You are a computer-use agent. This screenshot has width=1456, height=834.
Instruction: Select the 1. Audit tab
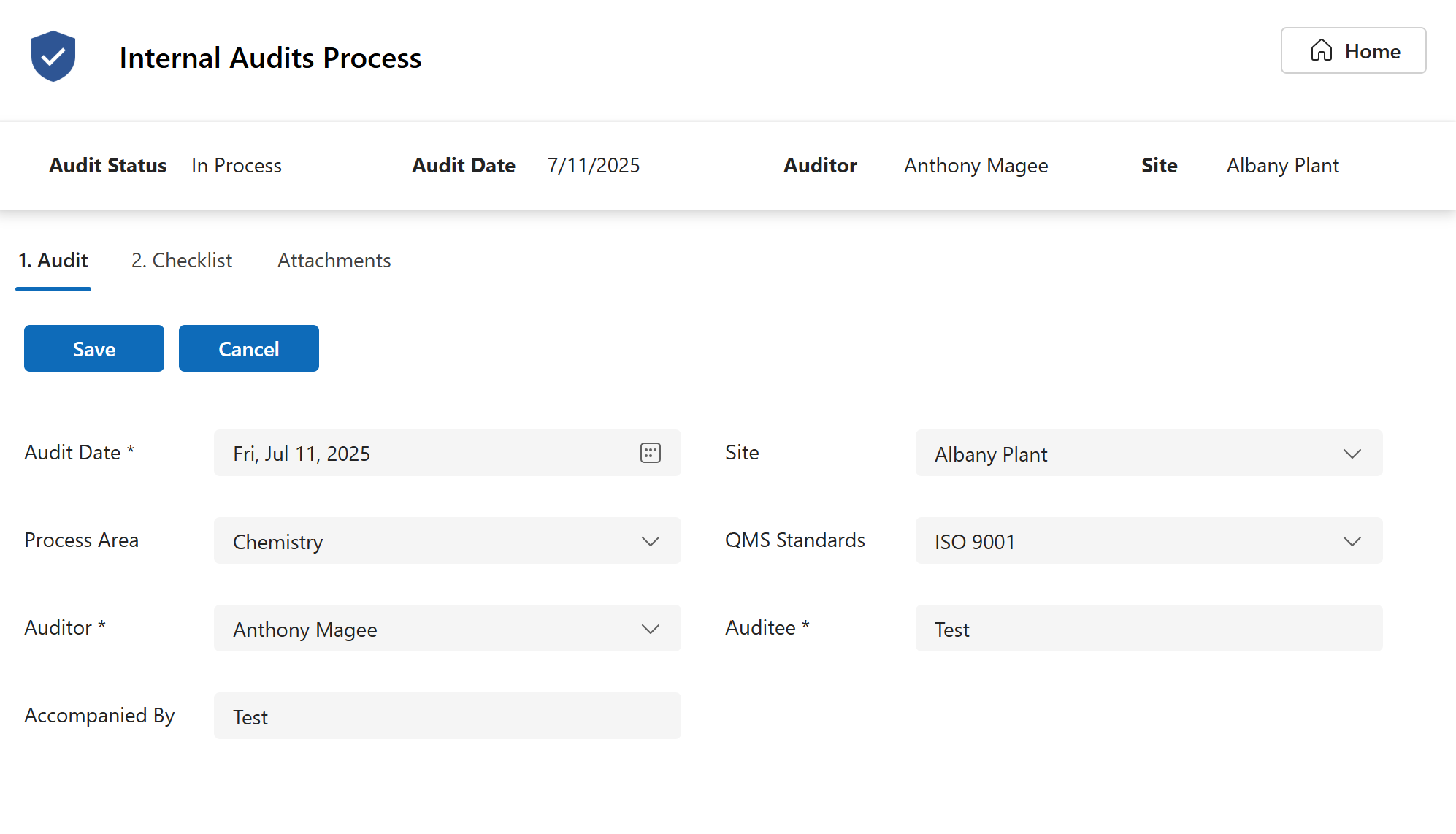coord(53,260)
